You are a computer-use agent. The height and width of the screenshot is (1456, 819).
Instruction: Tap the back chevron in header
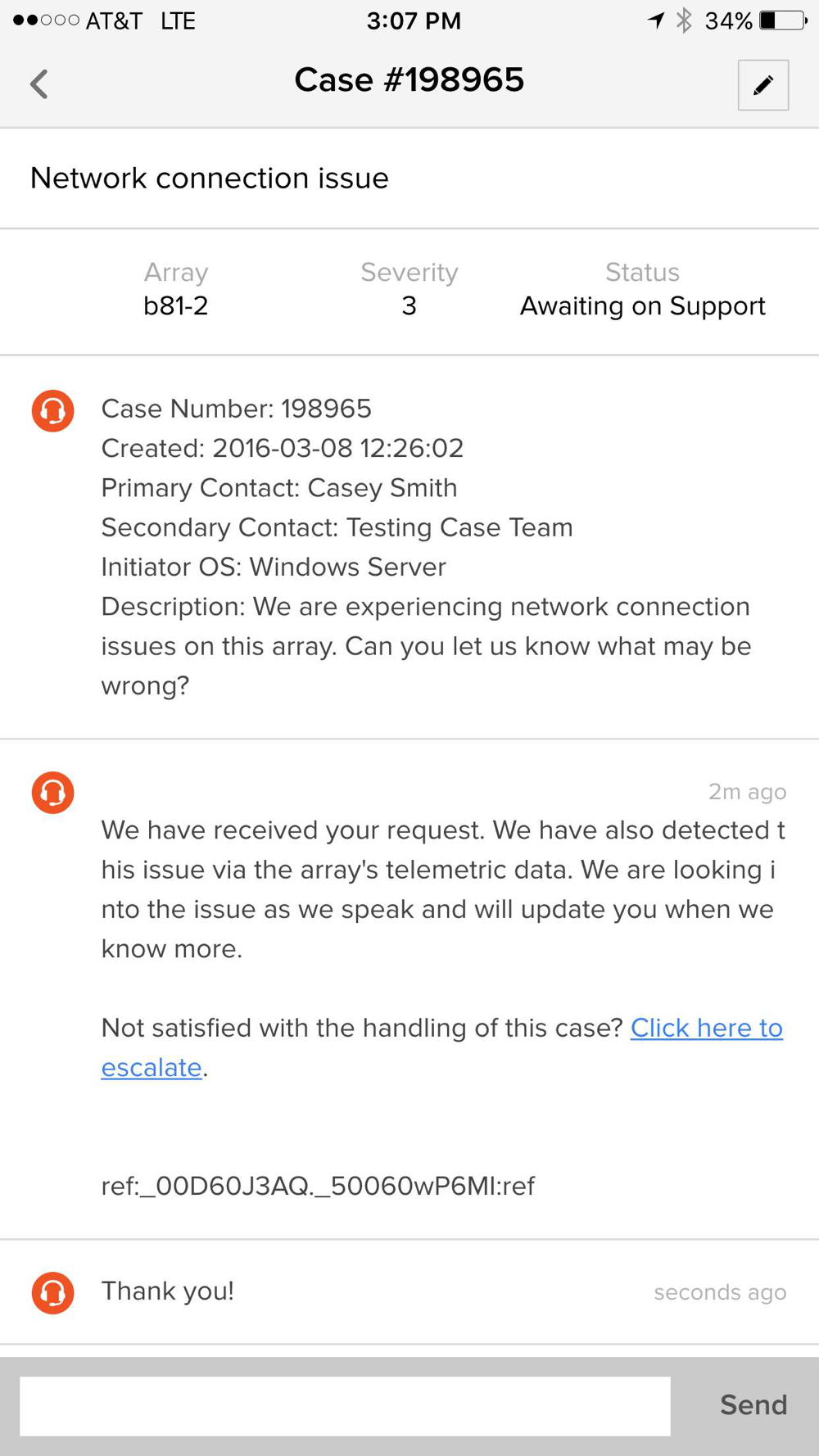pos(38,84)
